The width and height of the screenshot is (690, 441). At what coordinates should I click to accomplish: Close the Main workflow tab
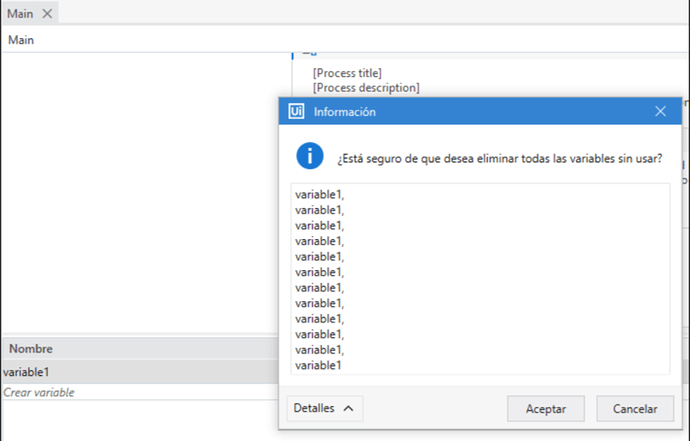coord(47,14)
